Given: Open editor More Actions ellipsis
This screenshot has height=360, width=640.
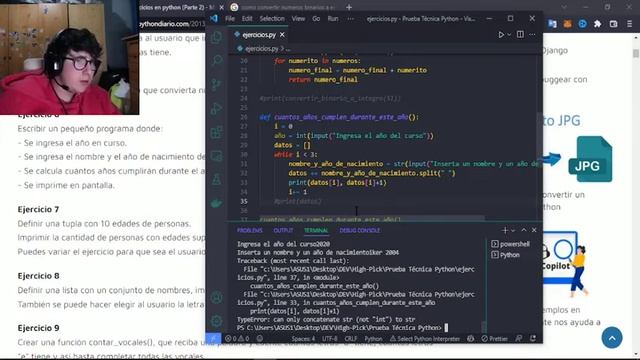Looking at the screenshot, I should coord(532,35).
